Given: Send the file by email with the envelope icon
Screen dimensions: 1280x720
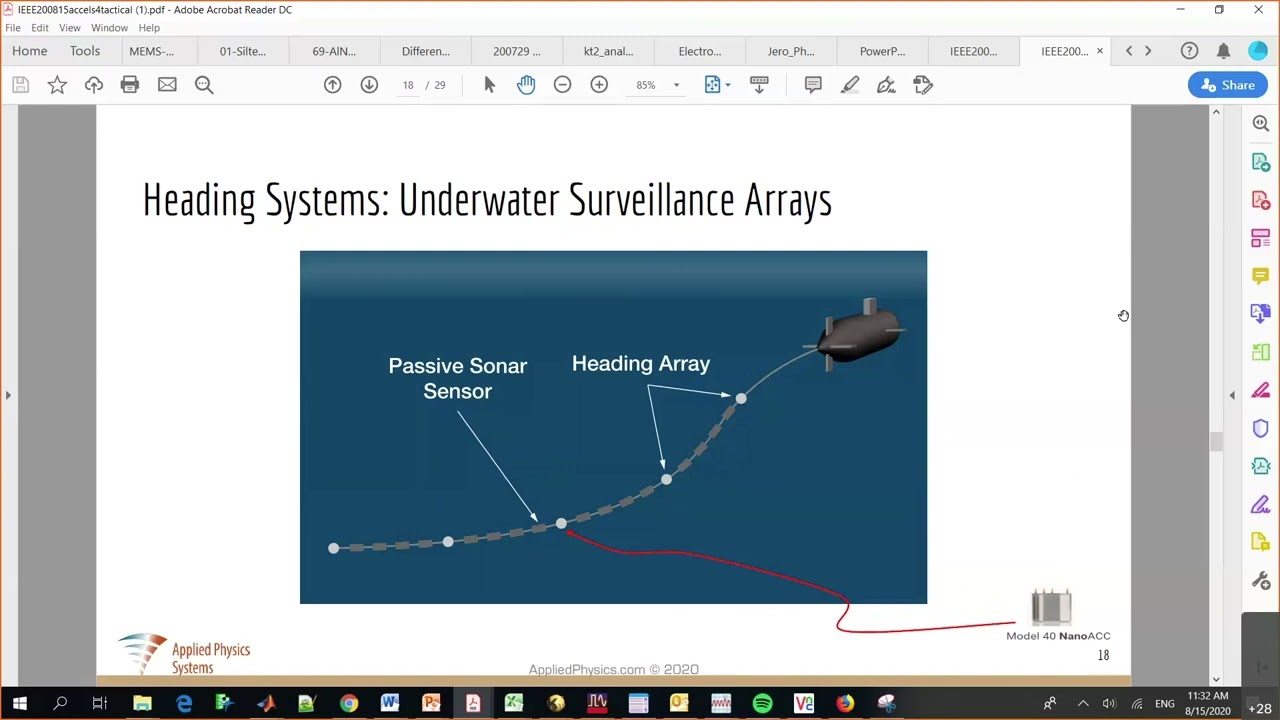Looking at the screenshot, I should click(x=167, y=85).
